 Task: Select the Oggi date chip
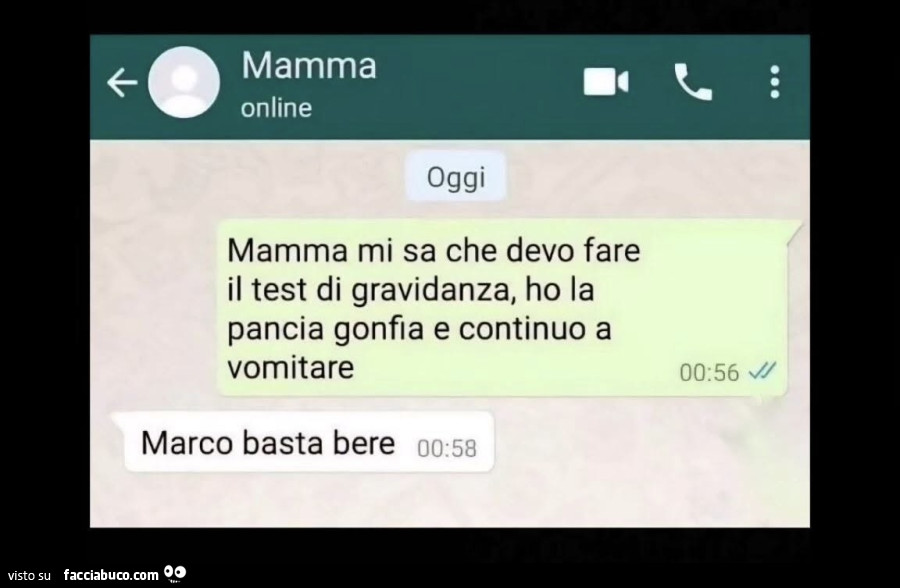(456, 177)
